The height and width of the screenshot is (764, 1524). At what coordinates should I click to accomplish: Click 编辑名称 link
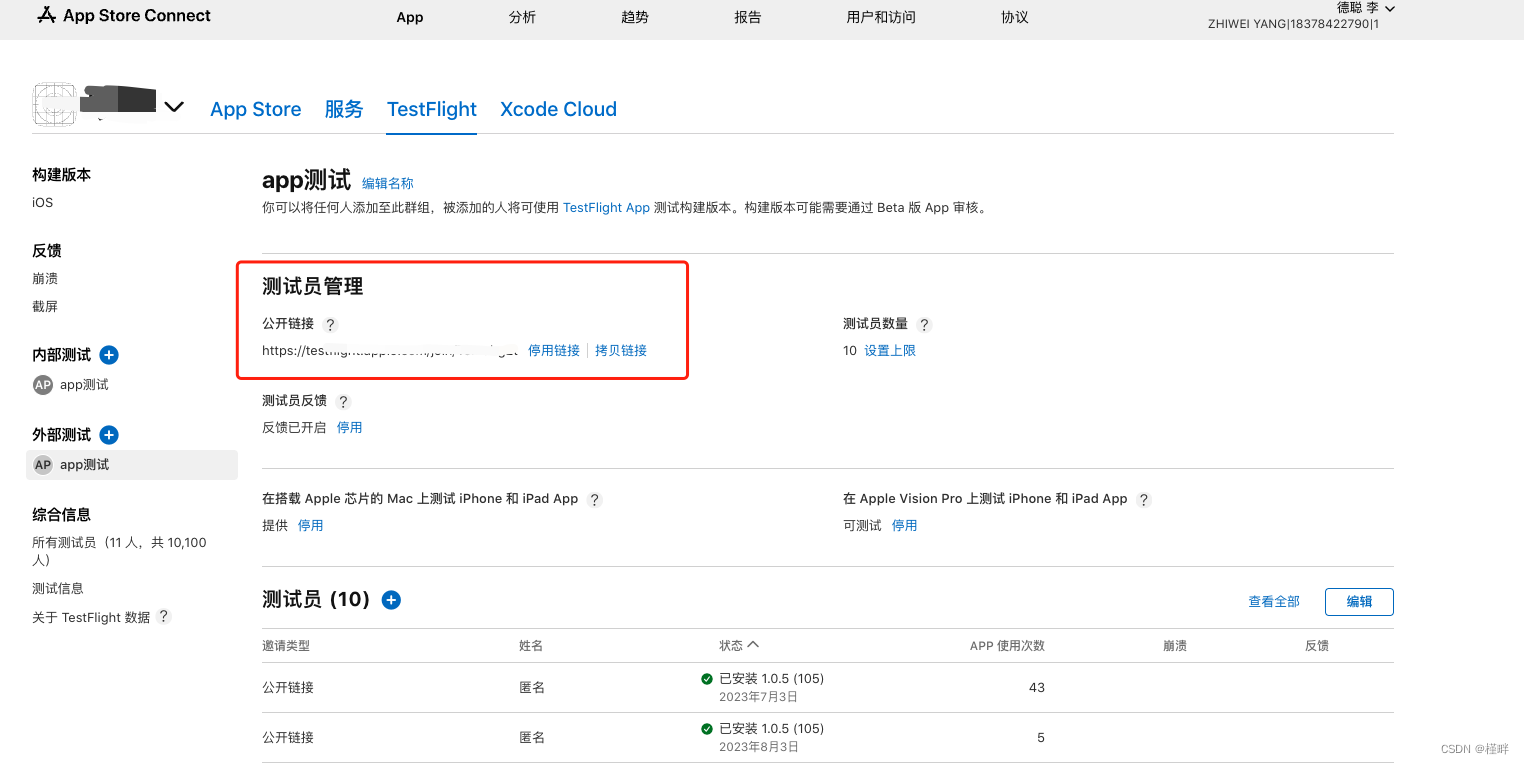[x=388, y=183]
